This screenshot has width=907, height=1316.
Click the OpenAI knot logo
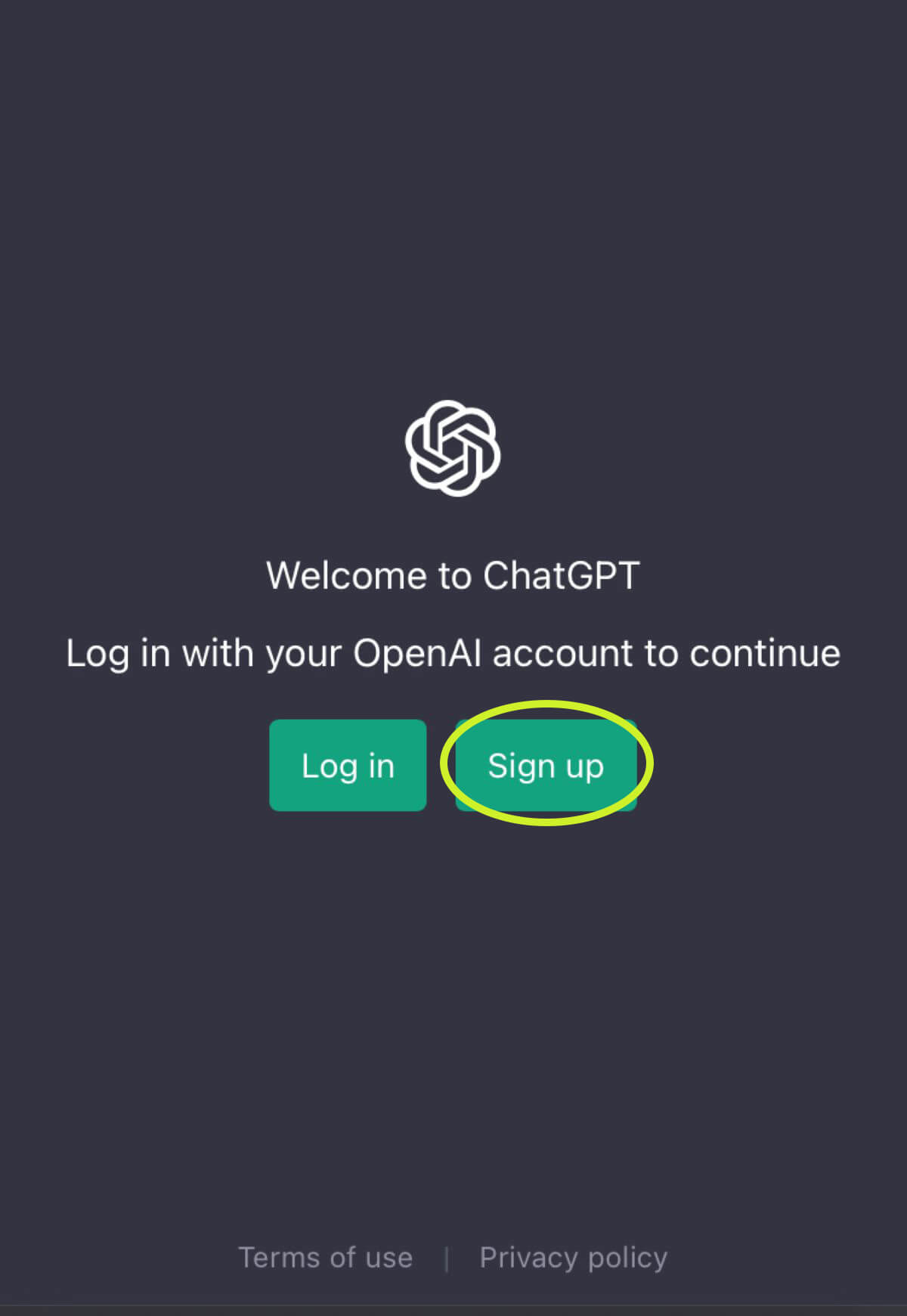(453, 448)
